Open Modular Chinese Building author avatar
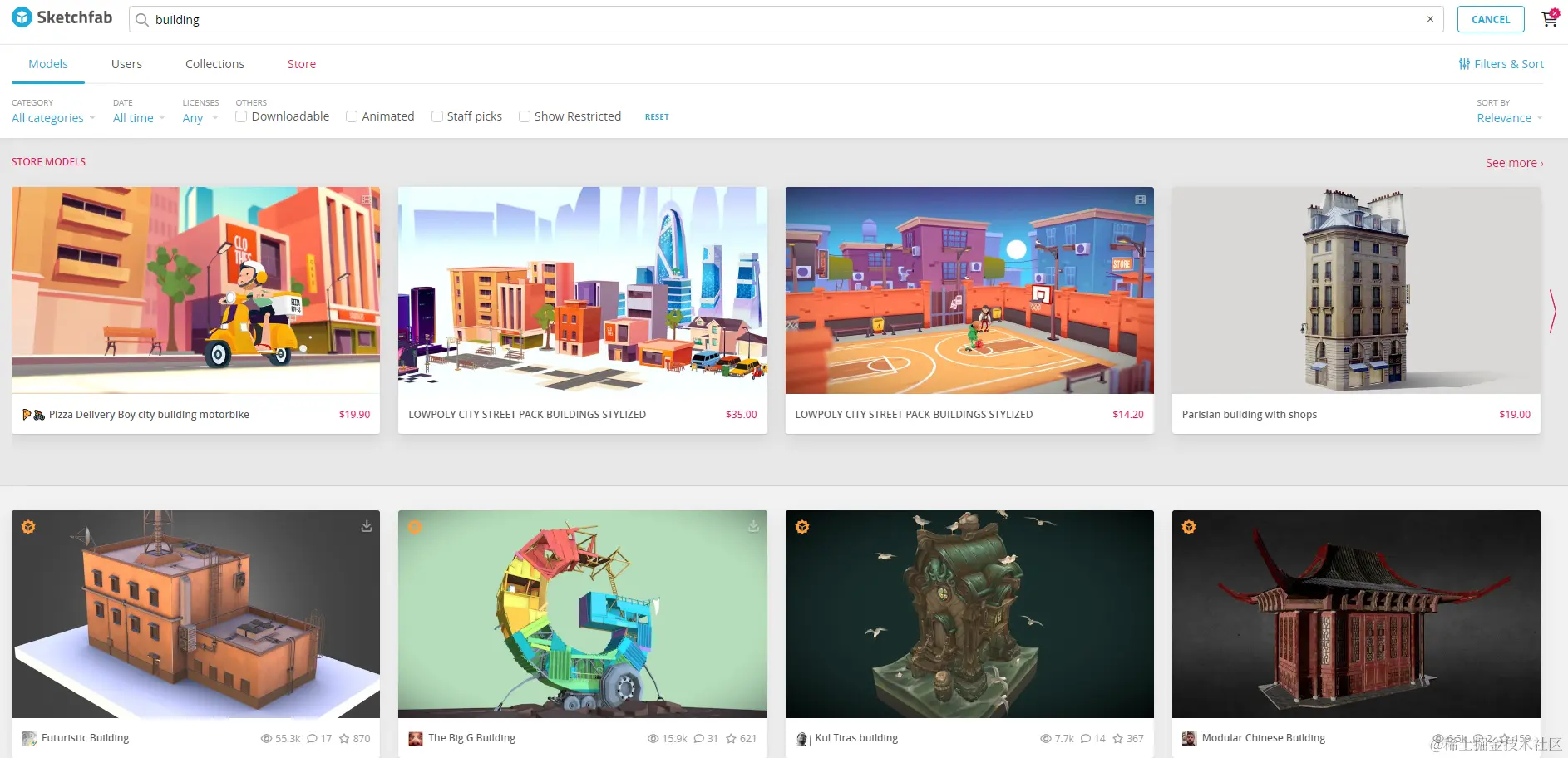Viewport: 1568px width, 758px height. (1190, 739)
